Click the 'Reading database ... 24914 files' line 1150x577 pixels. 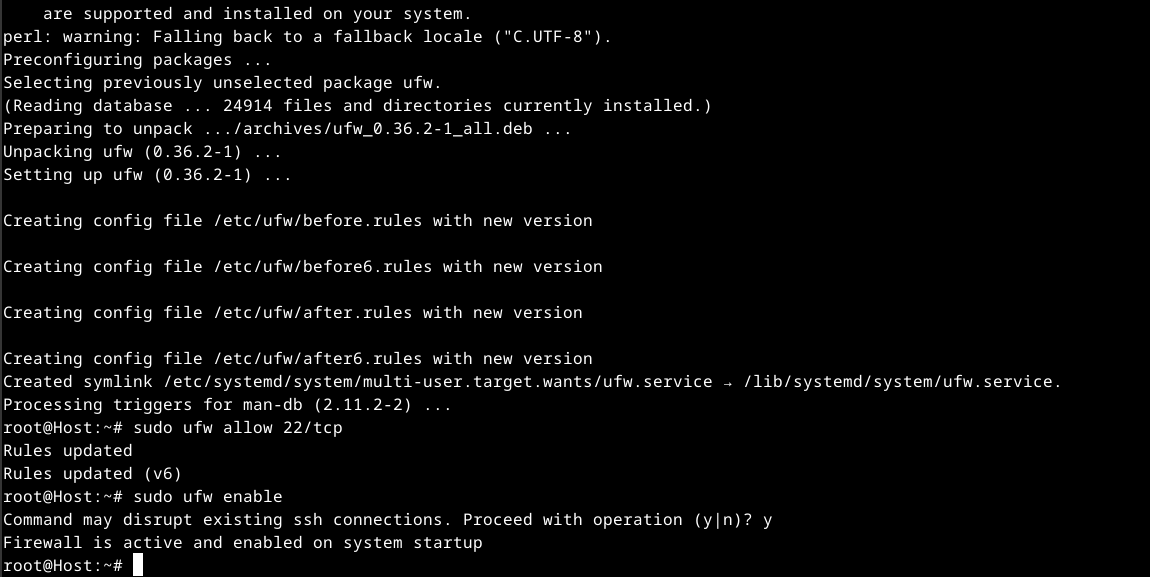(x=357, y=106)
